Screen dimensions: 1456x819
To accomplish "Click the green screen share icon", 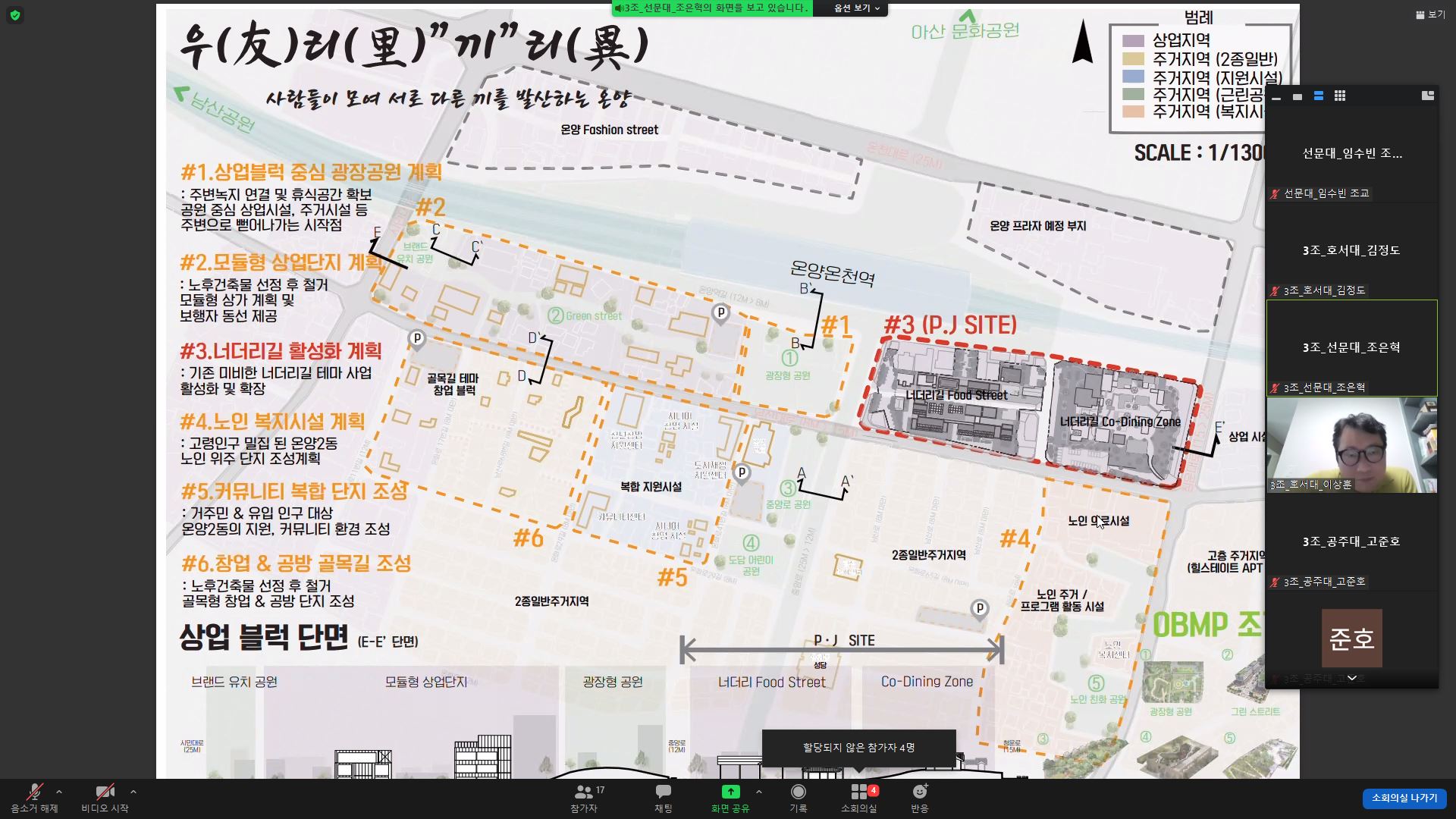I will [730, 792].
